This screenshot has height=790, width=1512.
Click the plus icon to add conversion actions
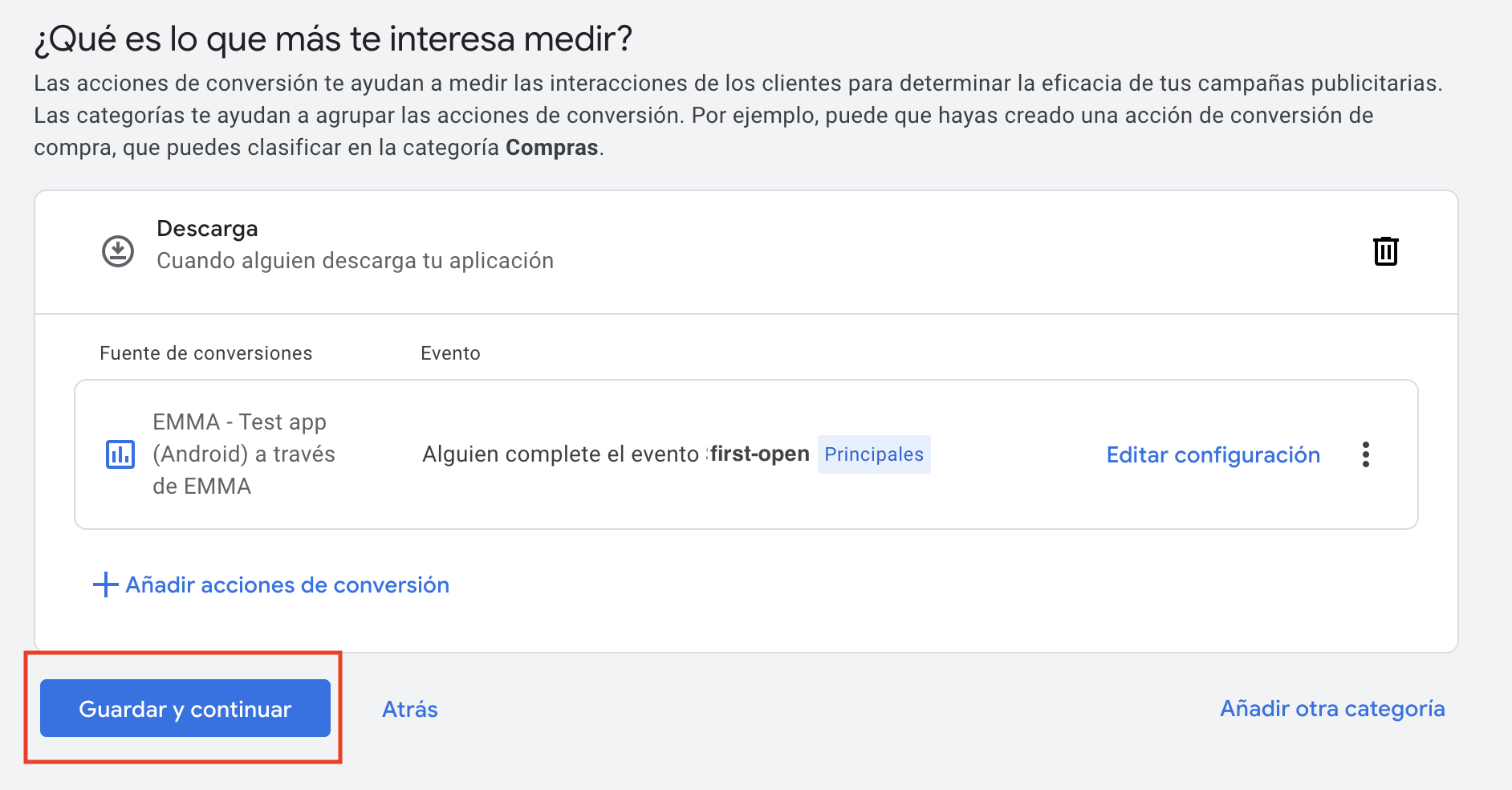click(x=105, y=584)
